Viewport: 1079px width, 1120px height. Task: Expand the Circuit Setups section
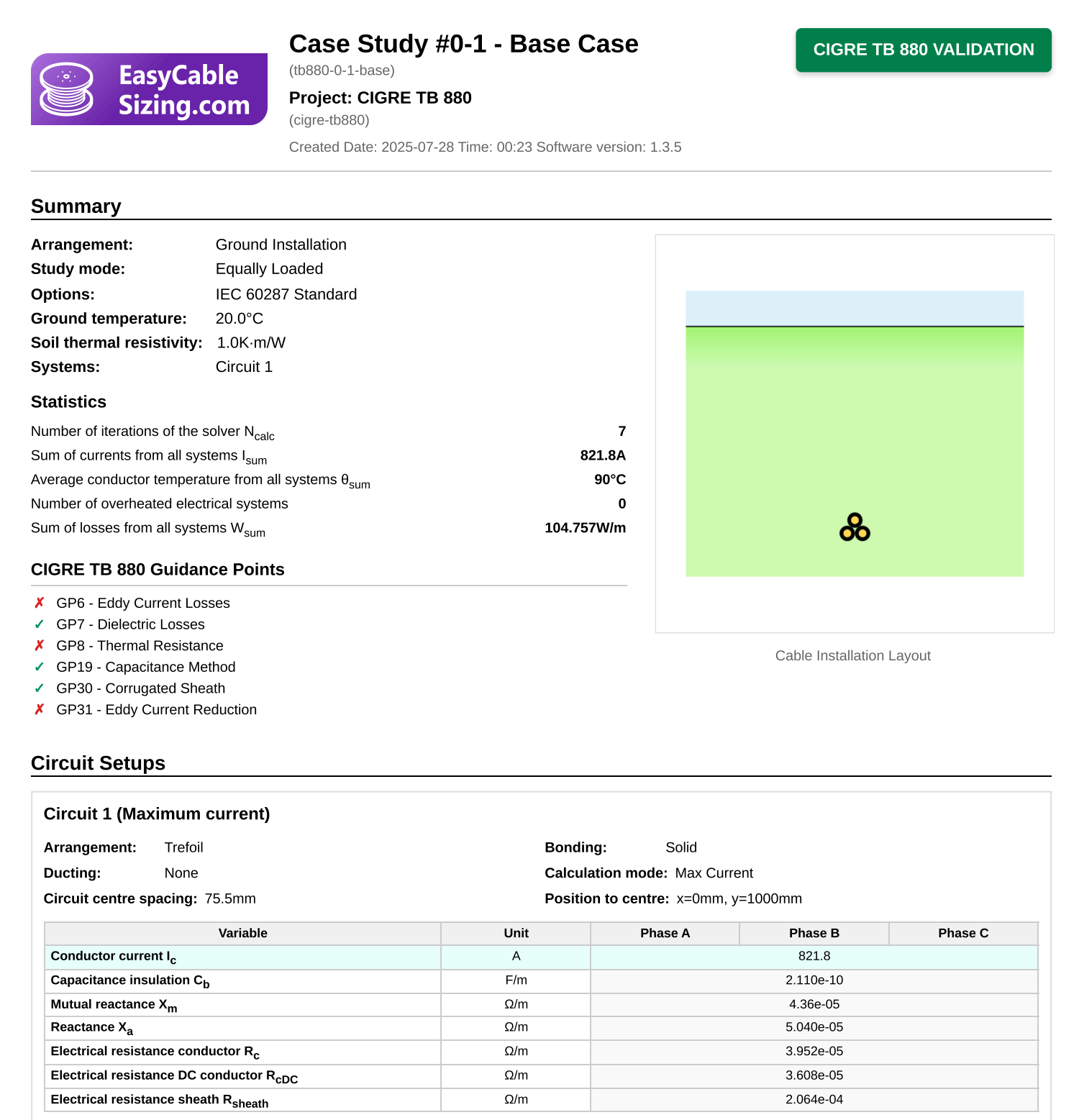point(98,763)
